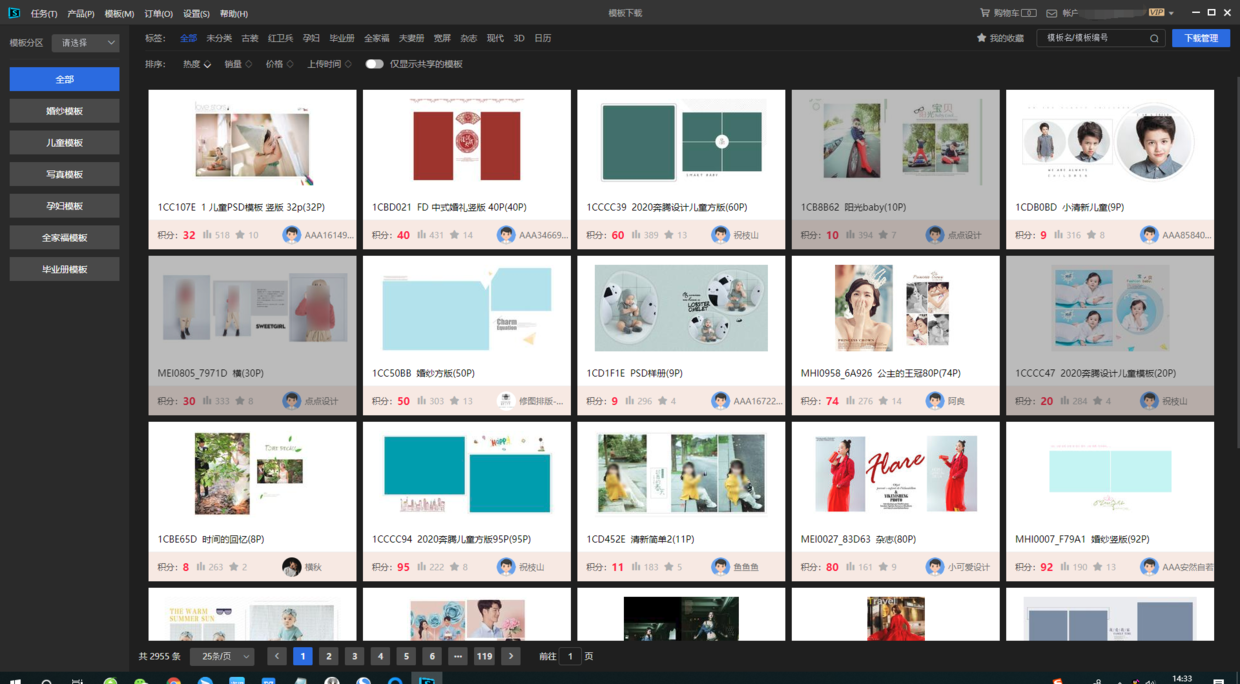Image resolution: width=1240 pixels, height=684 pixels.
Task: Sort by upload time (上传时间)
Action: tap(329, 64)
